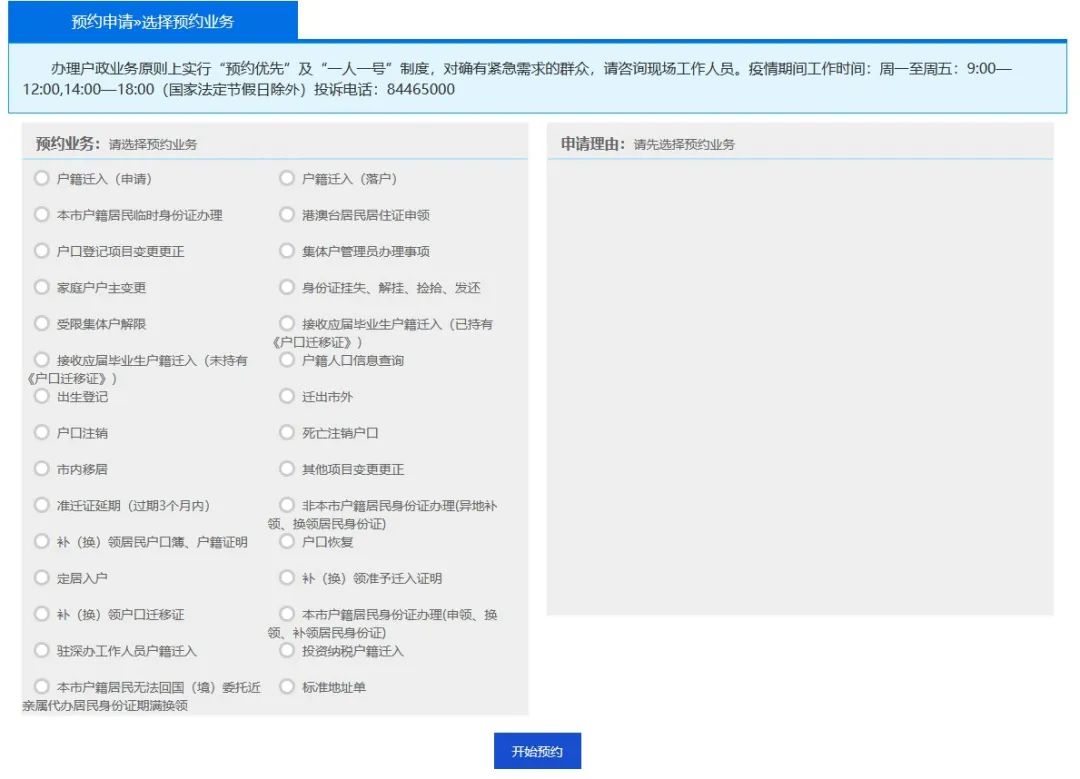Screen dimensions: 1080x779
Task: Pick 家庭户户主变更 option
Action: 42,287
